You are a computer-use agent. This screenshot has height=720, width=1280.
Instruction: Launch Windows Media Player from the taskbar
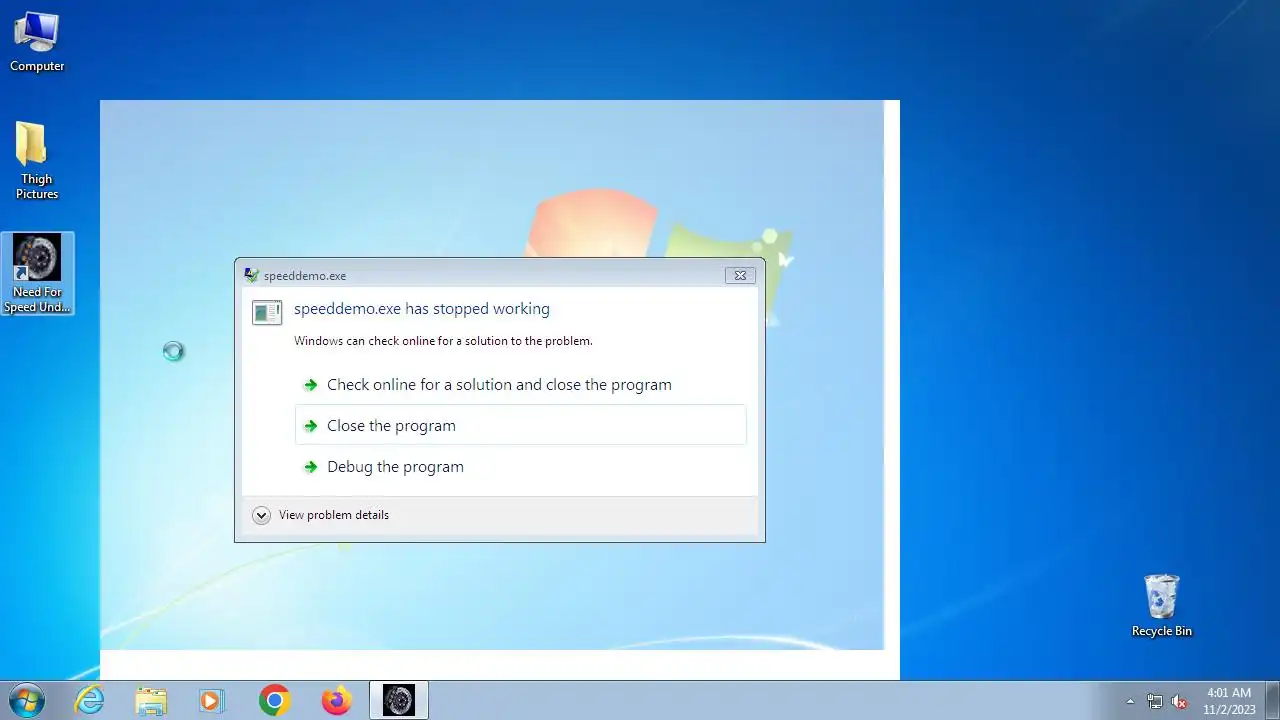(x=212, y=700)
